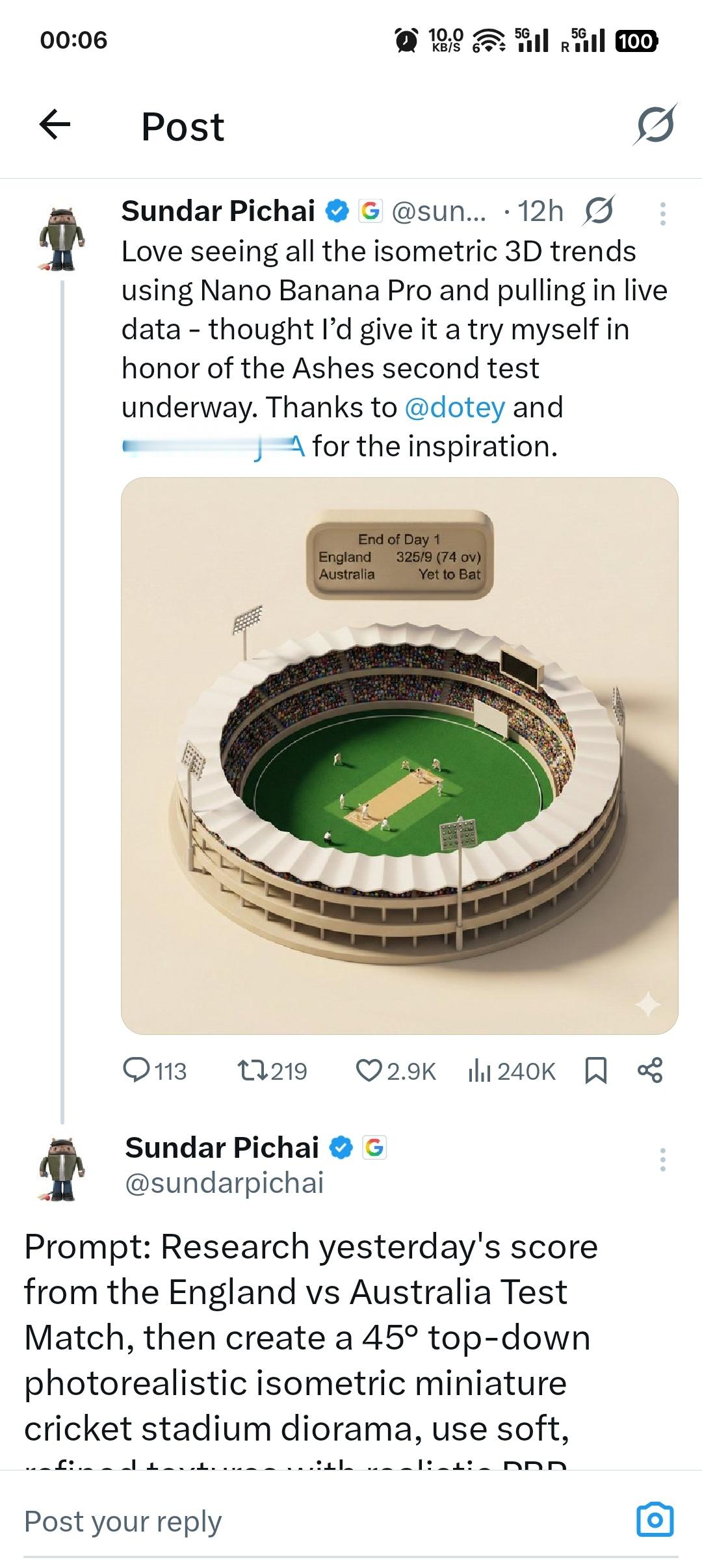Image resolution: width=702 pixels, height=1568 pixels.
Task: Tap reply icon showing 113 comments
Action: tap(136, 1070)
